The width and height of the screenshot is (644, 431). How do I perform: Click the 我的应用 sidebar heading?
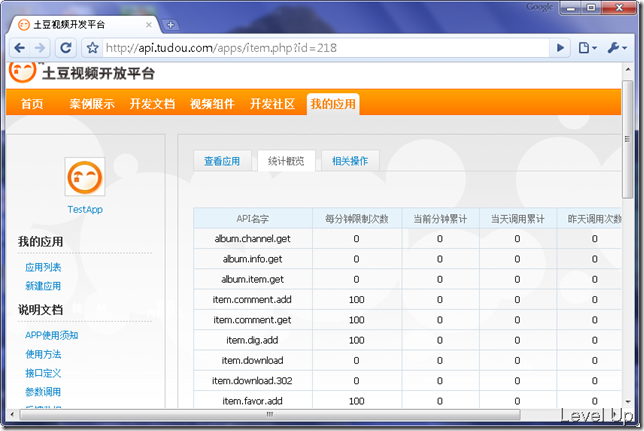[40, 242]
